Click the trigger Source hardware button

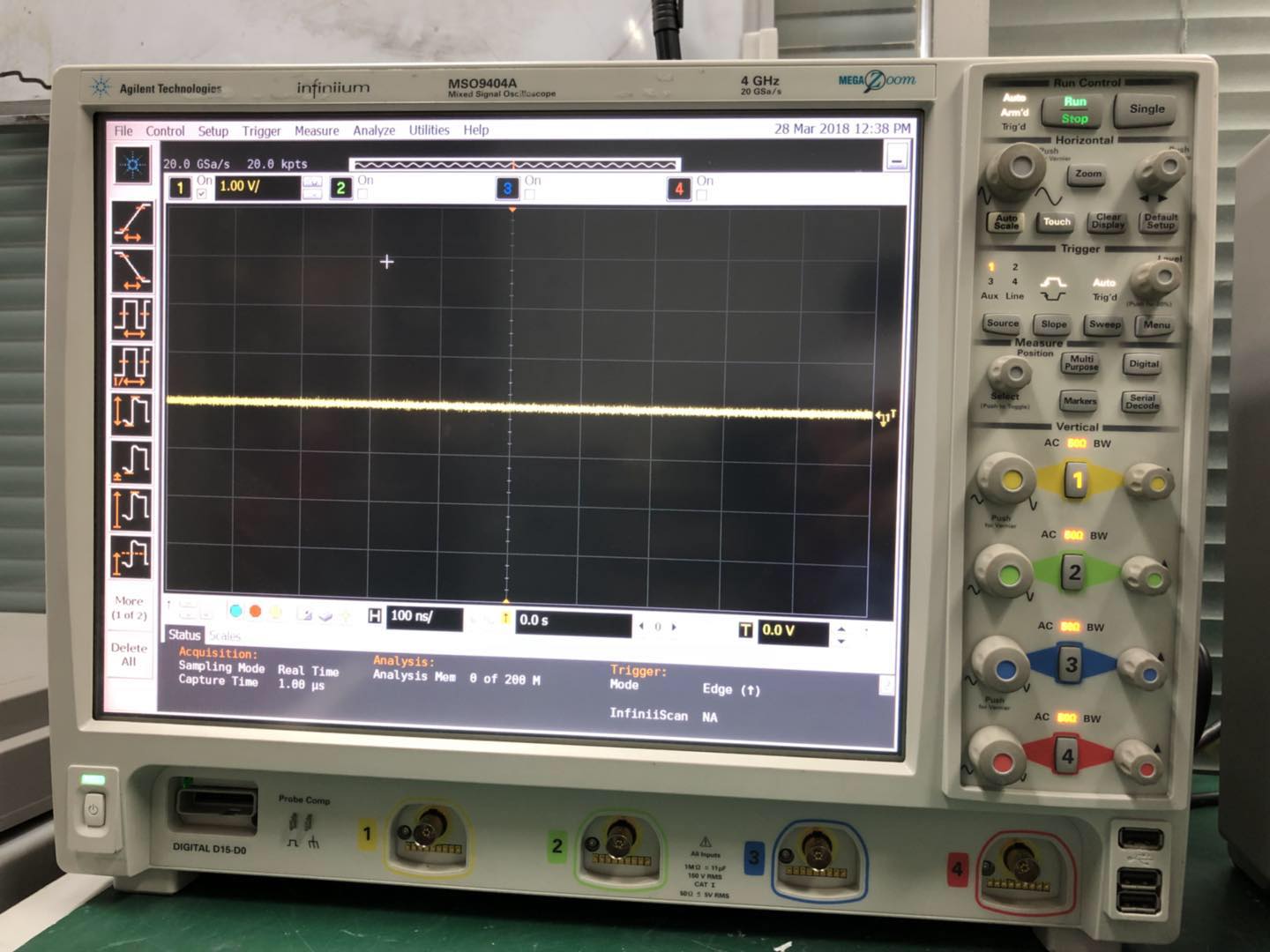click(x=1002, y=324)
